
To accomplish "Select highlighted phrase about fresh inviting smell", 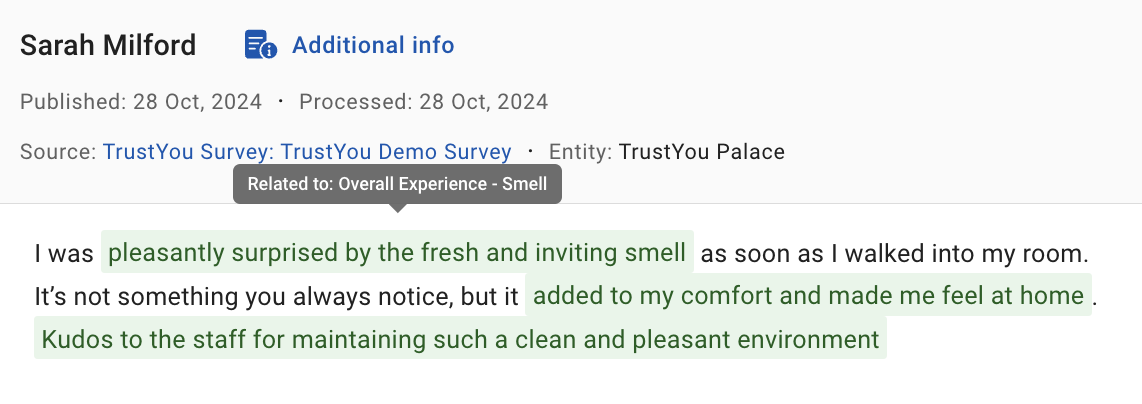I will tap(397, 253).
